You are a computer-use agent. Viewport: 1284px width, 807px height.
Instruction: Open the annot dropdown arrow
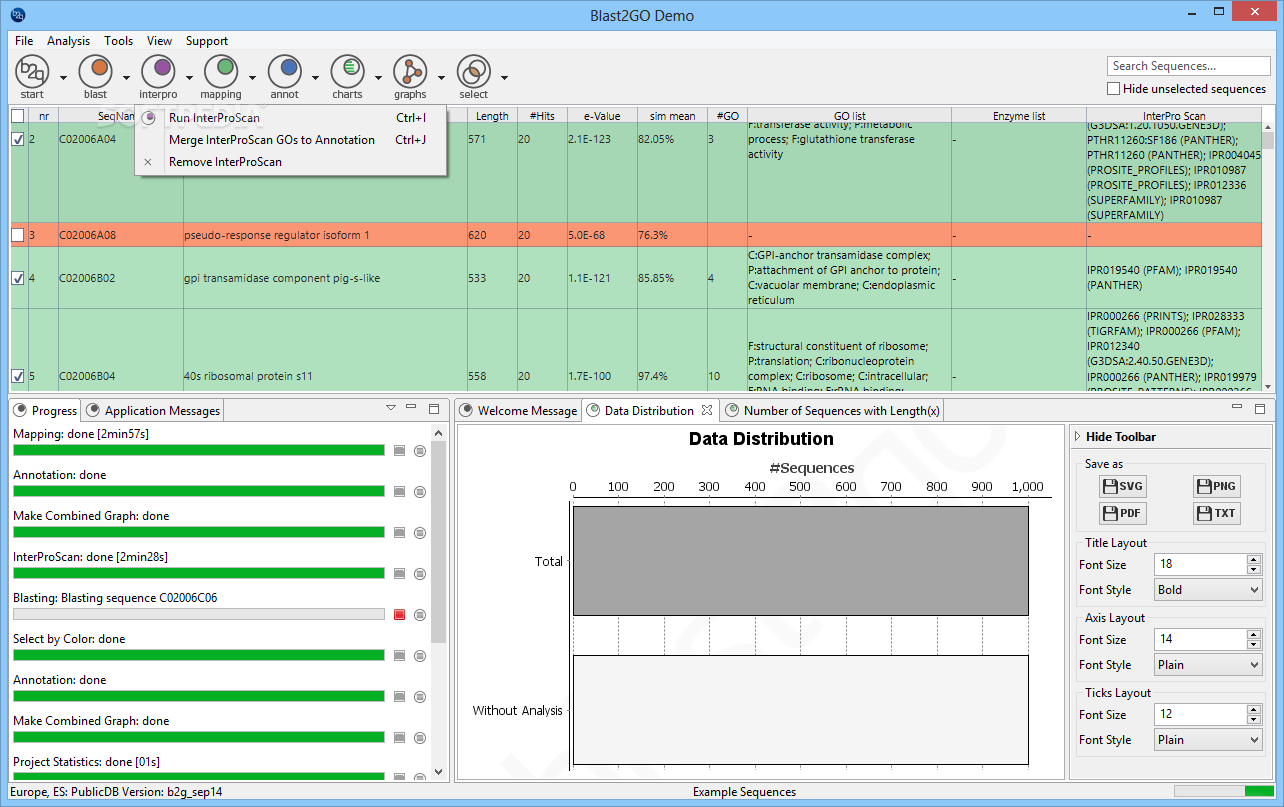point(315,77)
